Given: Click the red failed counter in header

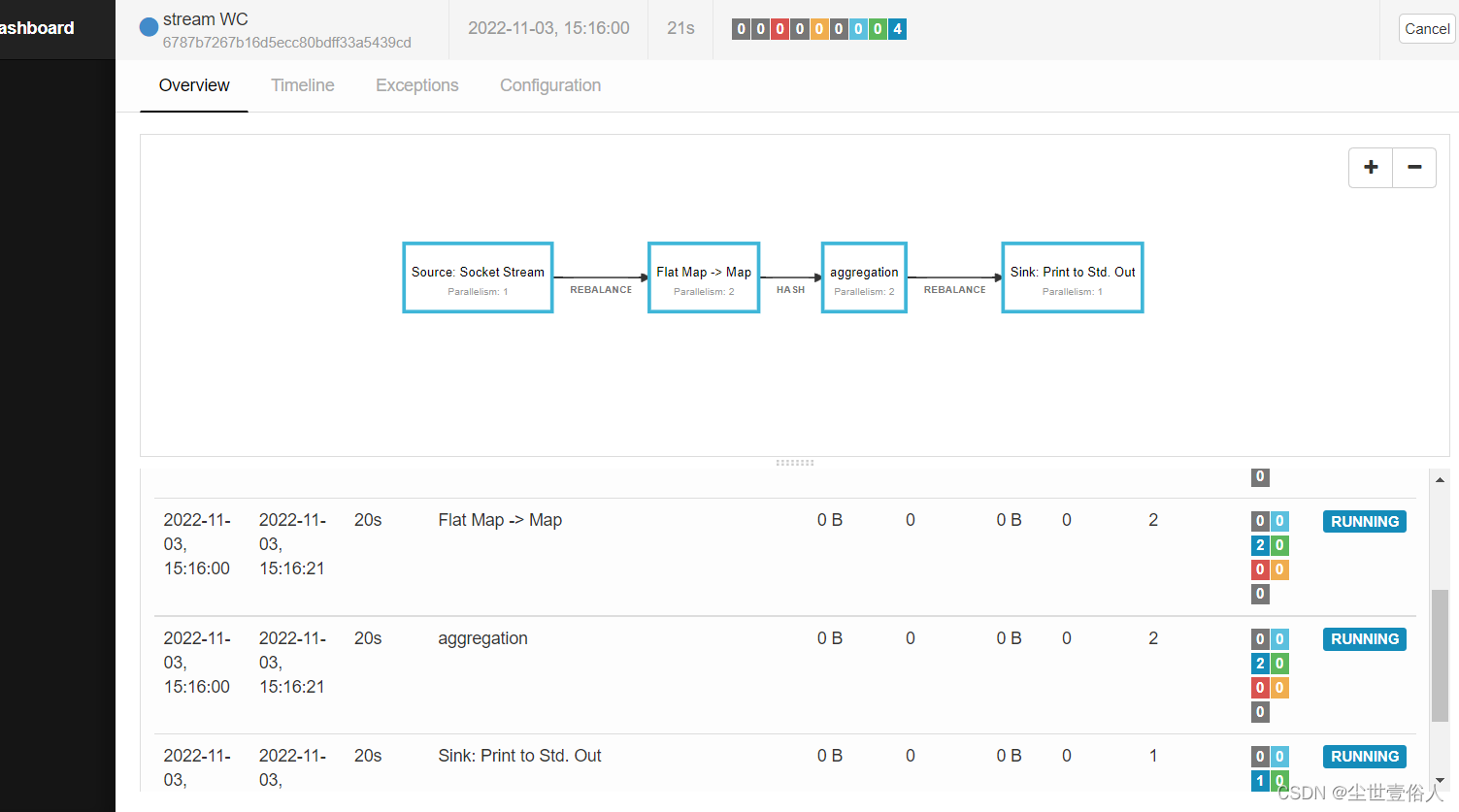Looking at the screenshot, I should point(779,29).
